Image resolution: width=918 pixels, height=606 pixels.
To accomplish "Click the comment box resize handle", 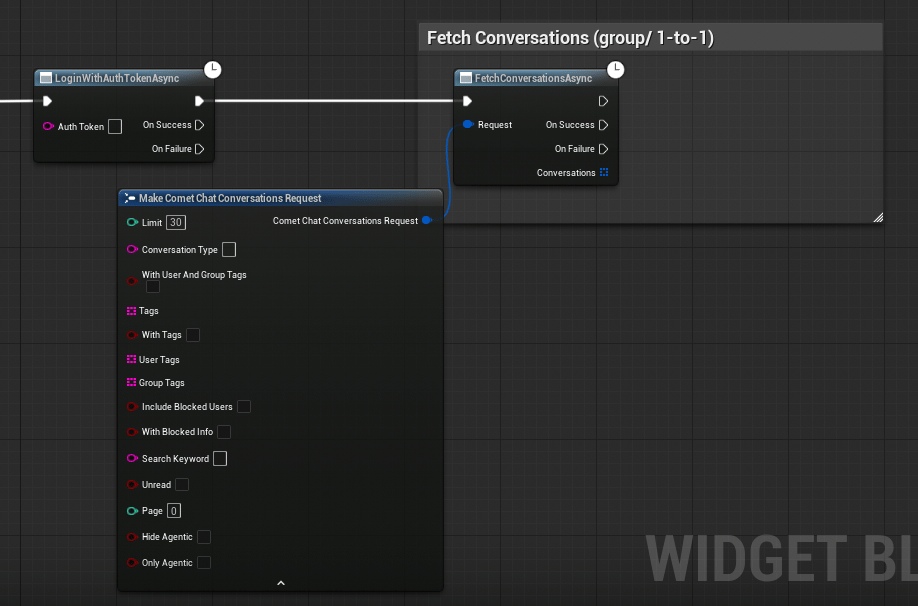I will click(x=878, y=218).
